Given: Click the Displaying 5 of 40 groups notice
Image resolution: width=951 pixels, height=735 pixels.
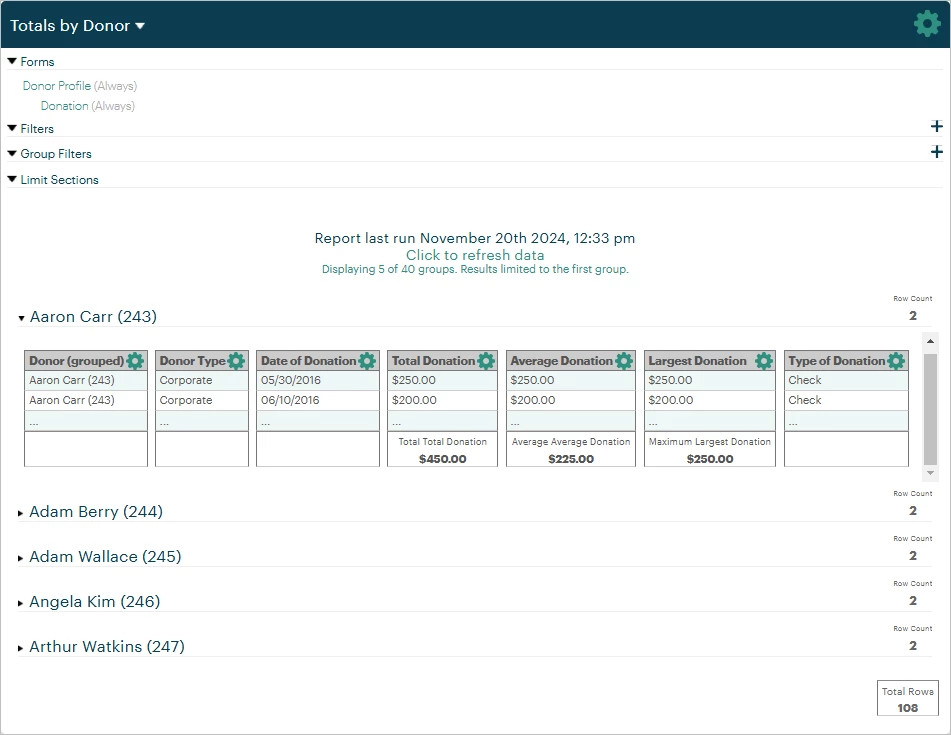Looking at the screenshot, I should [x=475, y=269].
